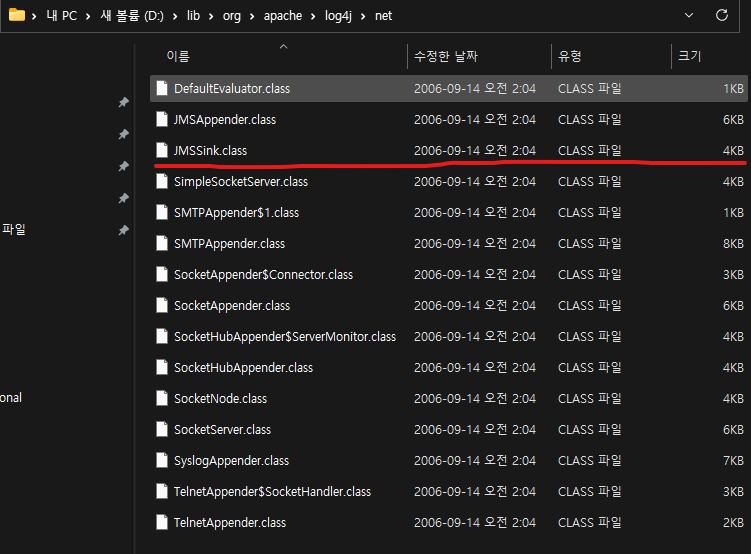
Task: Navigate to 새 볼륨 (D:) in breadcrumb
Action: pyautogui.click(x=132, y=16)
